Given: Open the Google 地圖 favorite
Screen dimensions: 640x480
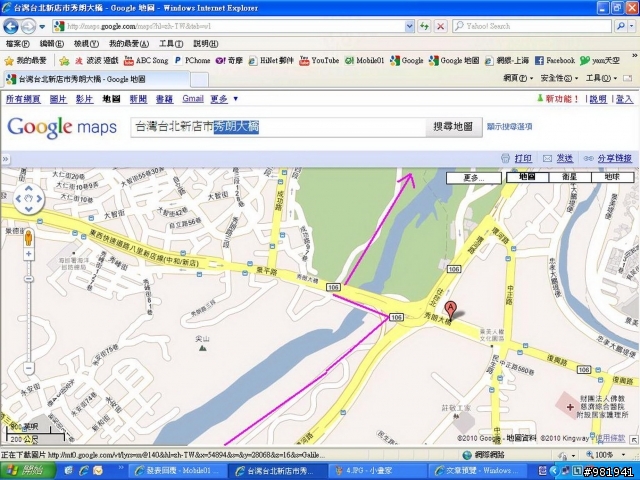Looking at the screenshot, I should coord(454,61).
